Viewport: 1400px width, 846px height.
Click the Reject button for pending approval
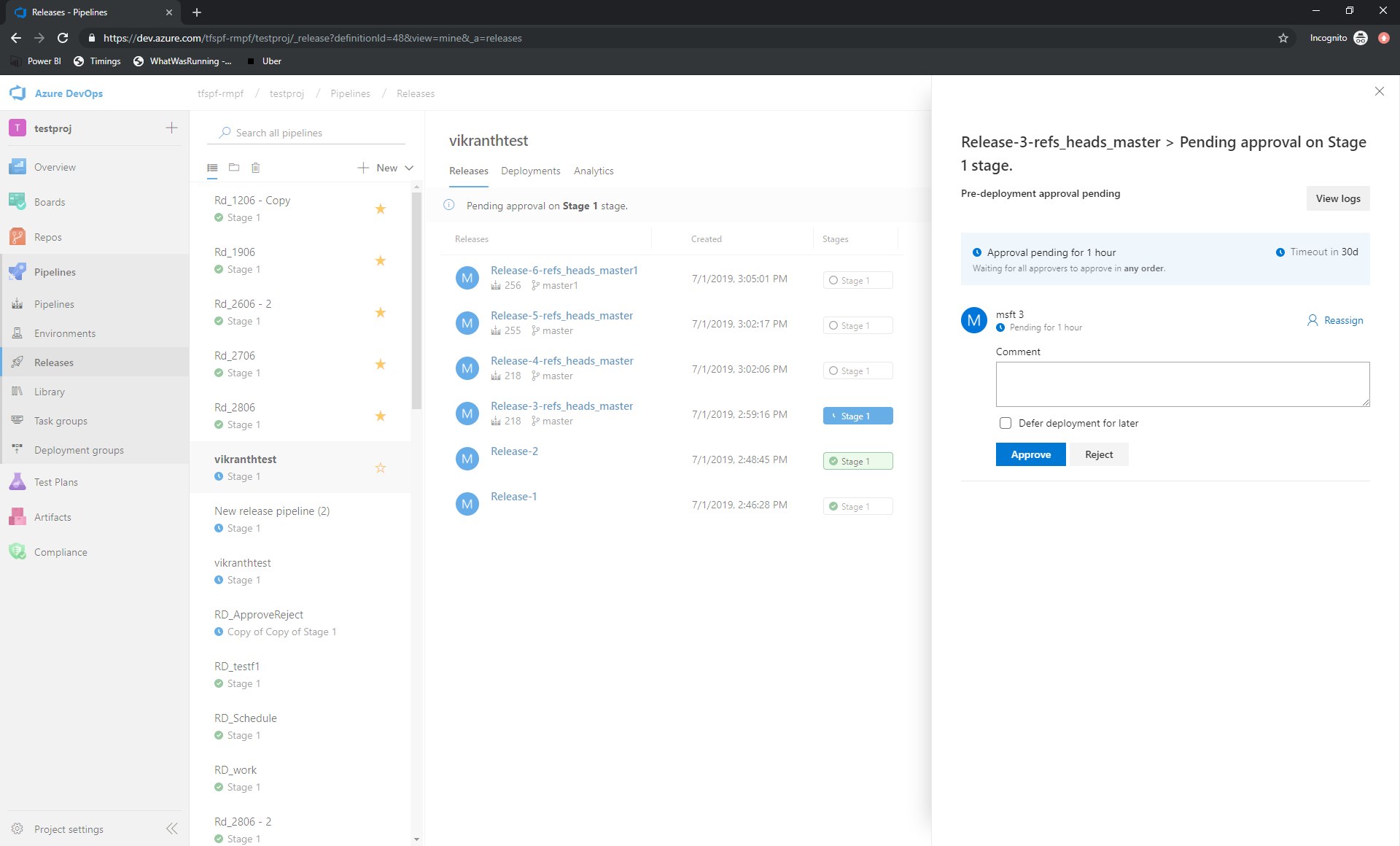point(1098,453)
